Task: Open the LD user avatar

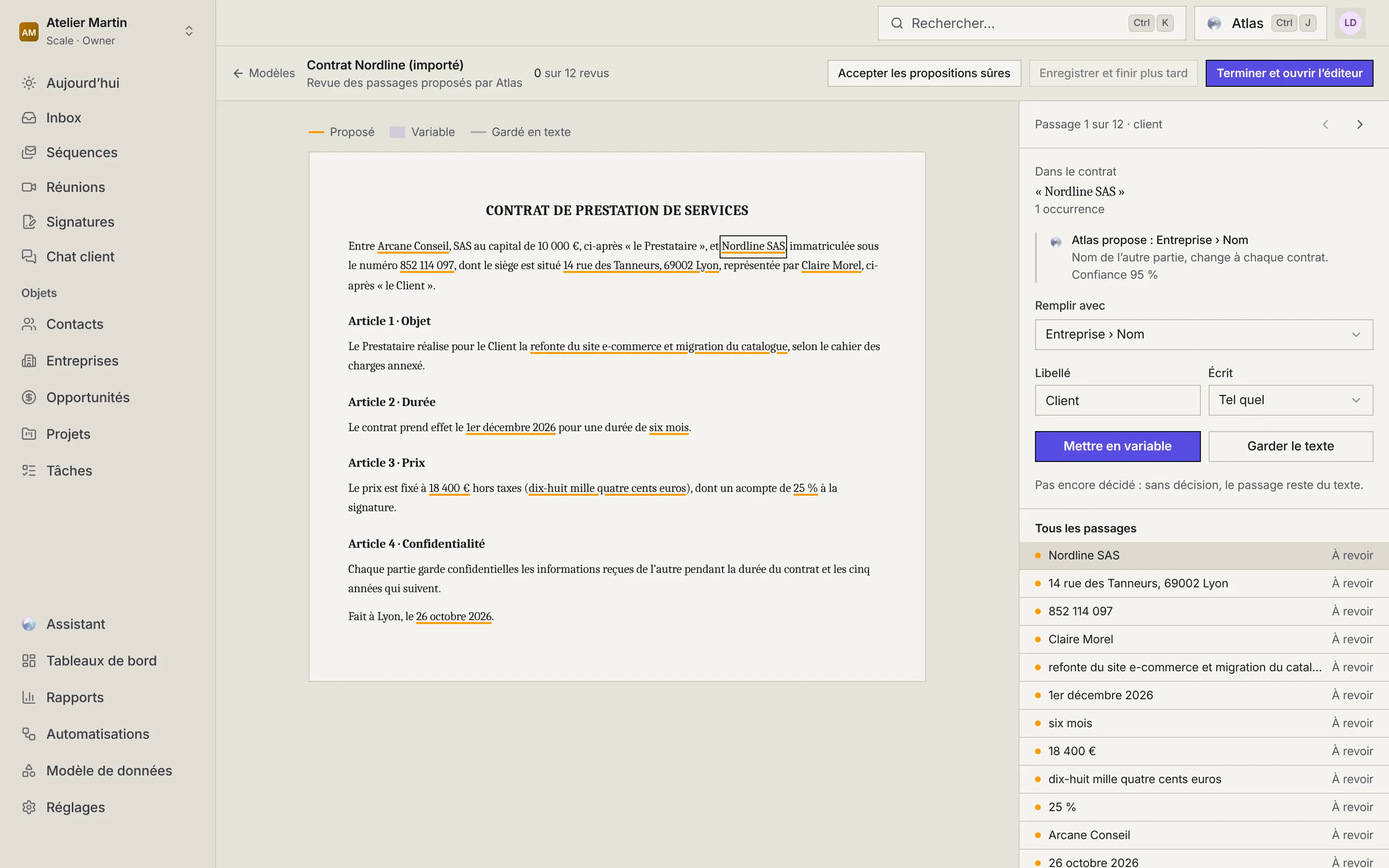Action: point(1350,23)
